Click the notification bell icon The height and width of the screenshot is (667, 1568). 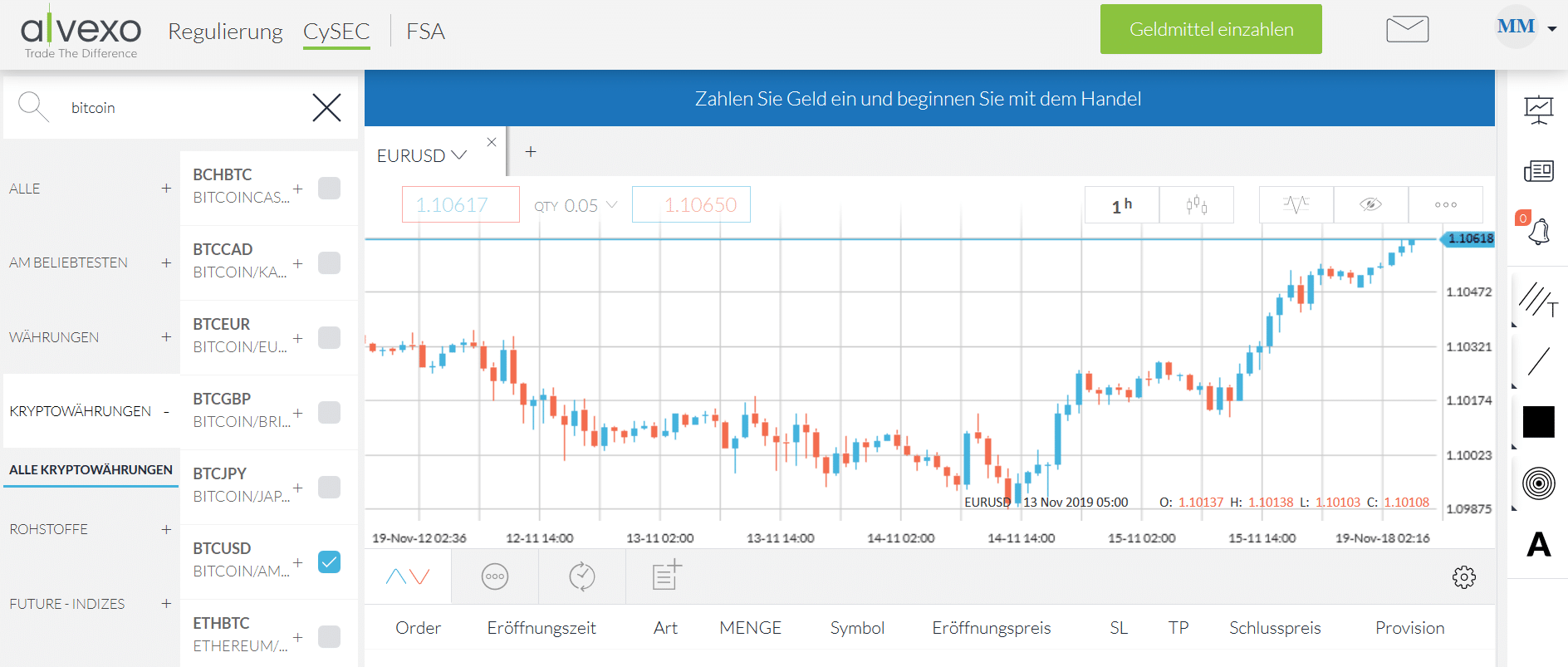point(1539,232)
